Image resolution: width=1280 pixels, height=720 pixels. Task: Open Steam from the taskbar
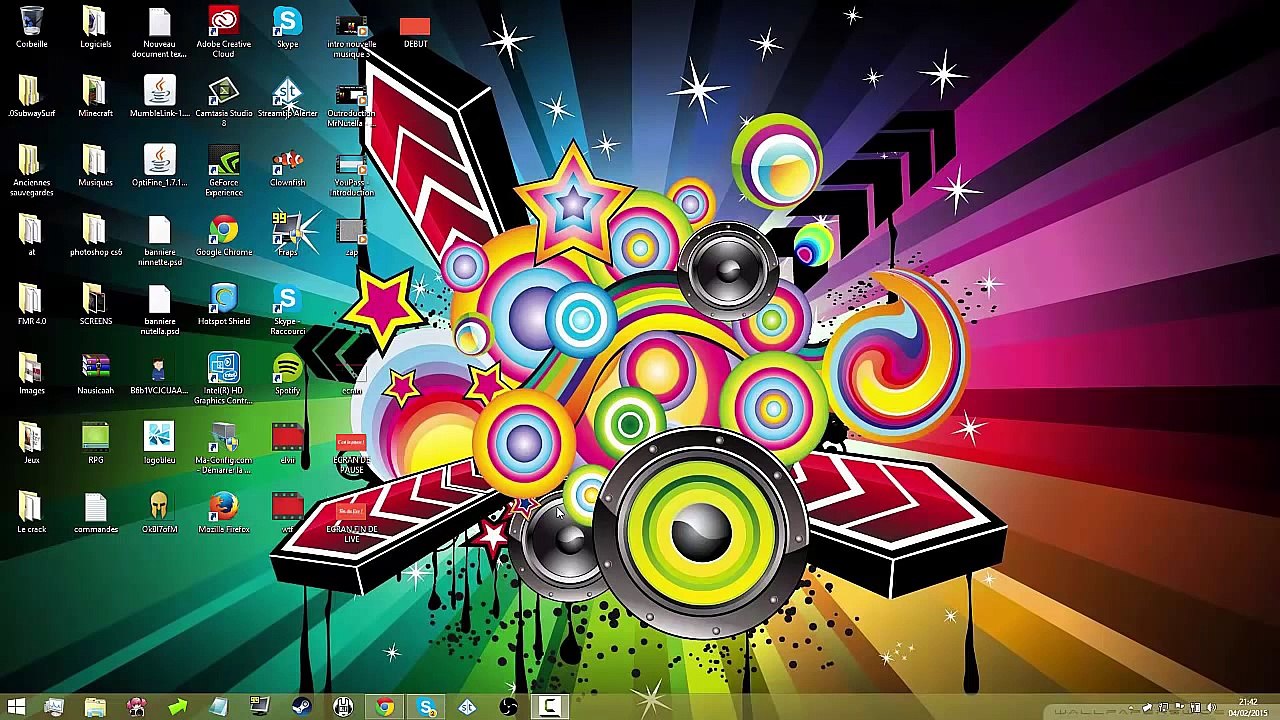tap(301, 708)
